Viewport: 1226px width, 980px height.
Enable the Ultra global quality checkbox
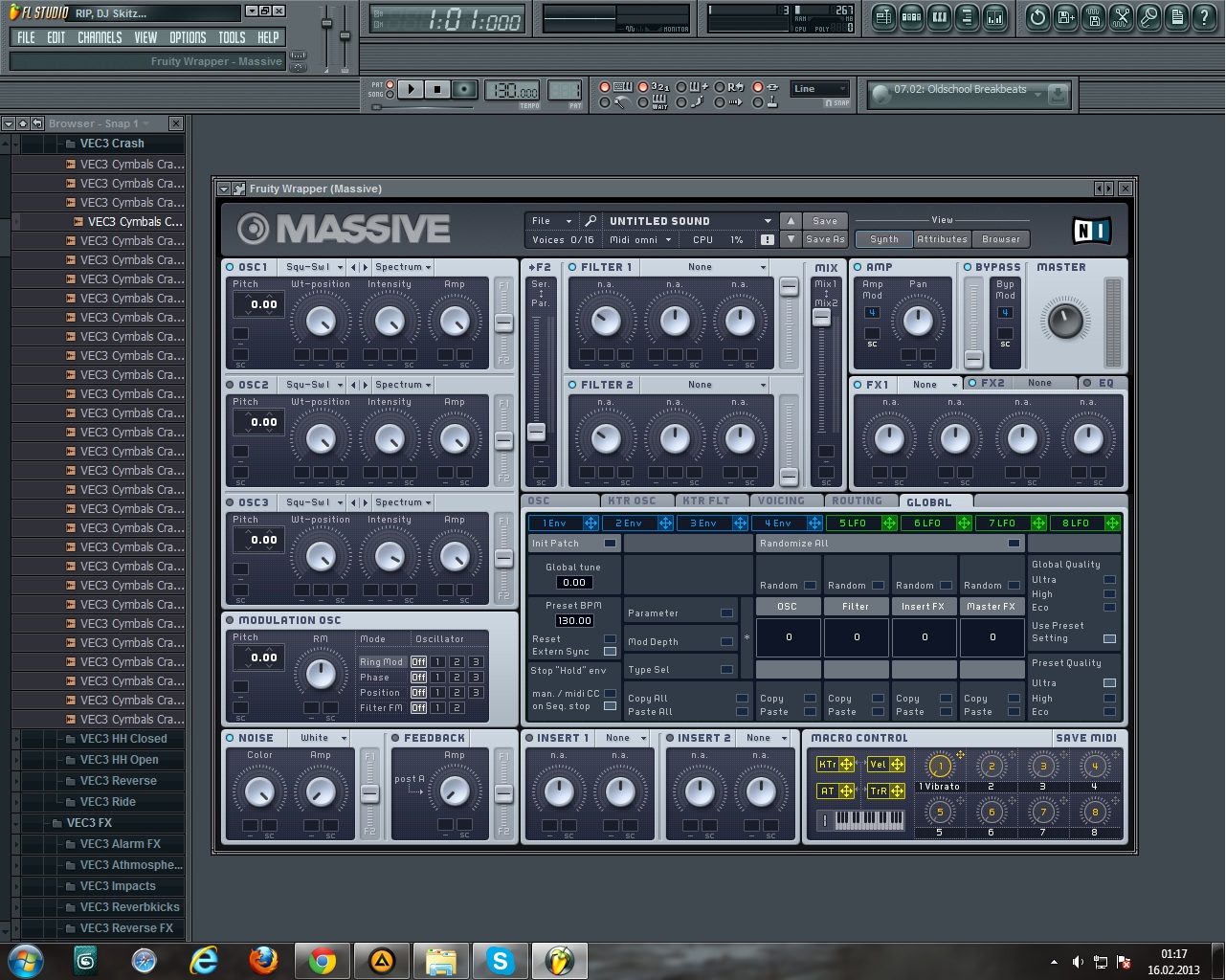(1109, 580)
